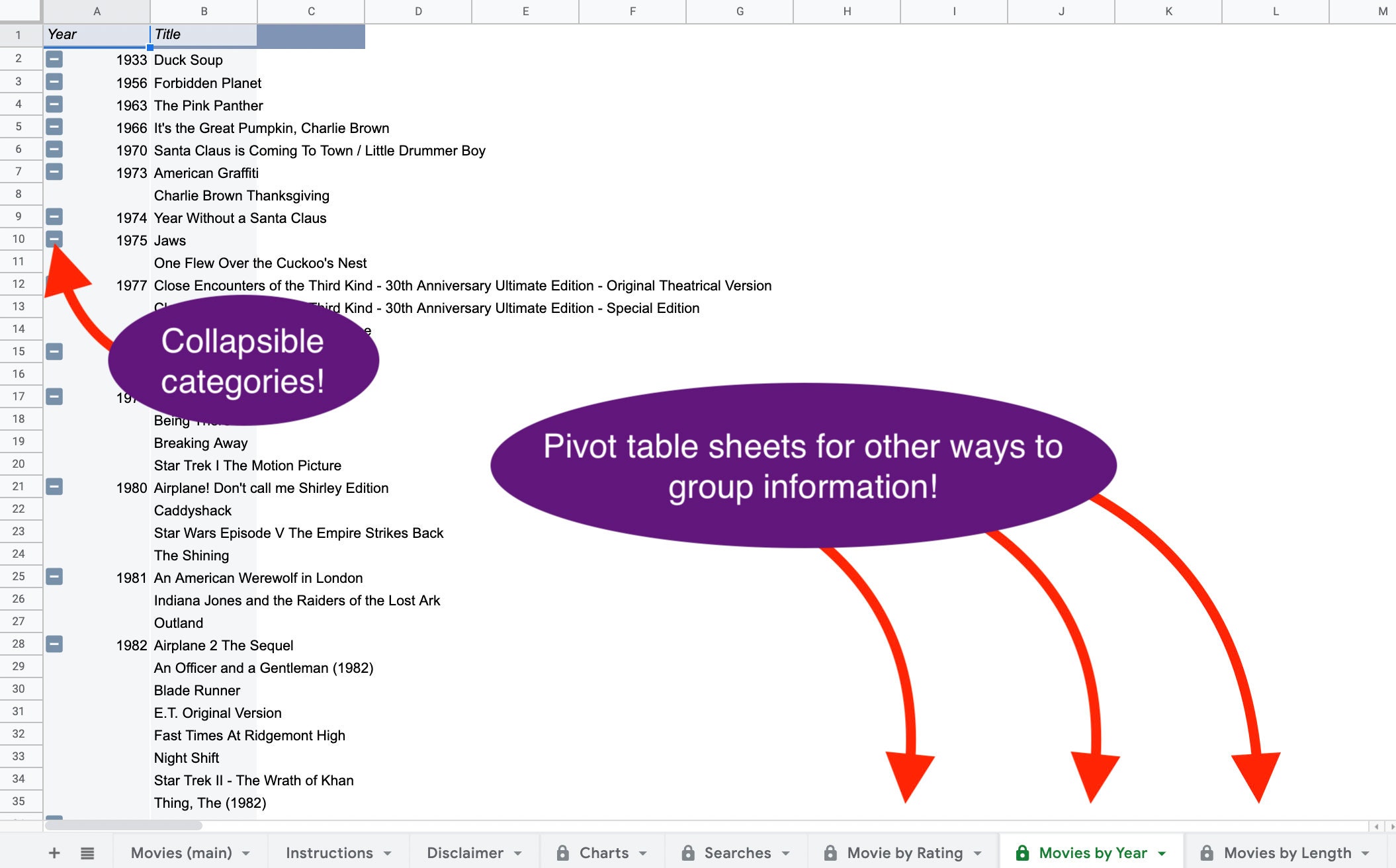1396x868 pixels.
Task: Open the all-sheets list icon
Action: [x=89, y=853]
